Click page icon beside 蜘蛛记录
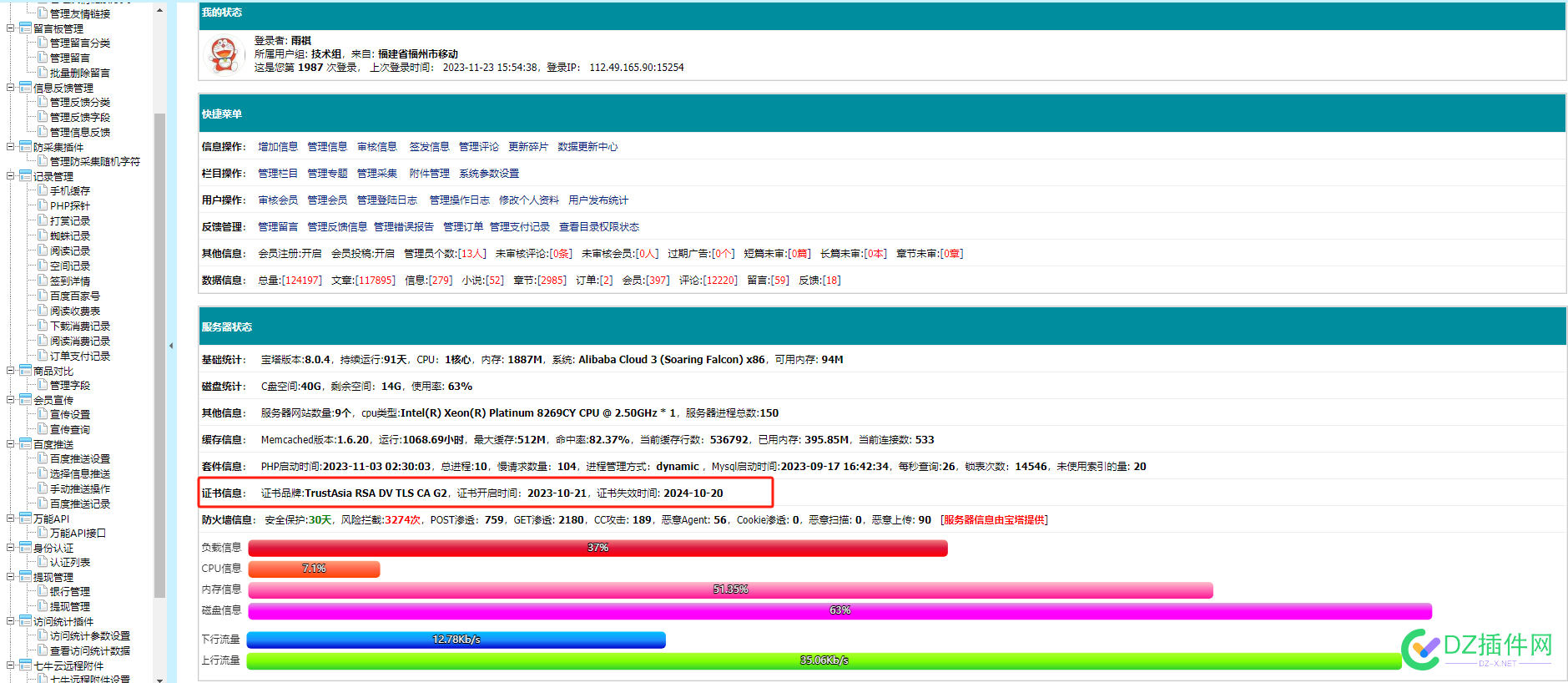 click(x=43, y=235)
